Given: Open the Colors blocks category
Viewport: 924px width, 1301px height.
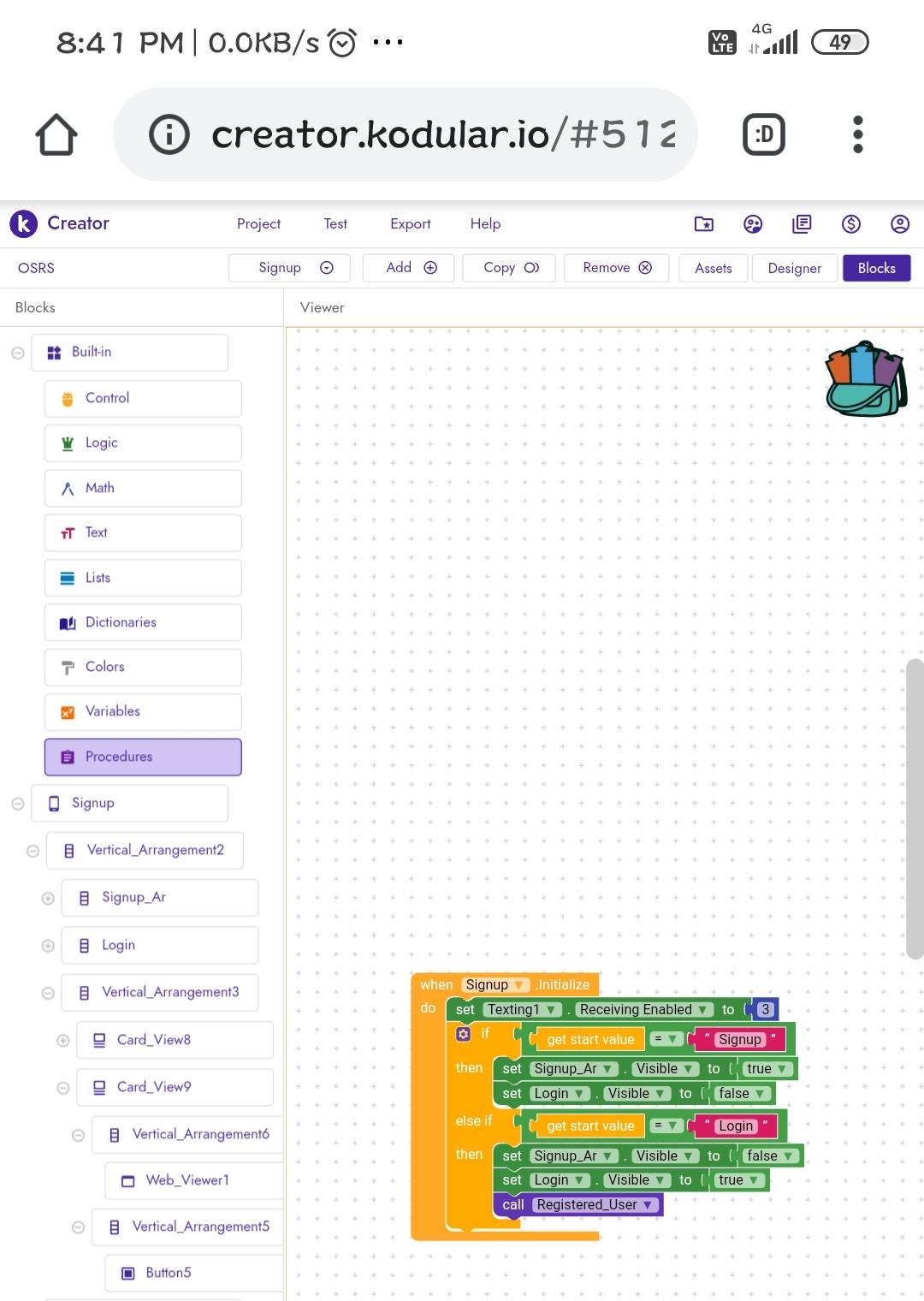Looking at the screenshot, I should click(143, 667).
